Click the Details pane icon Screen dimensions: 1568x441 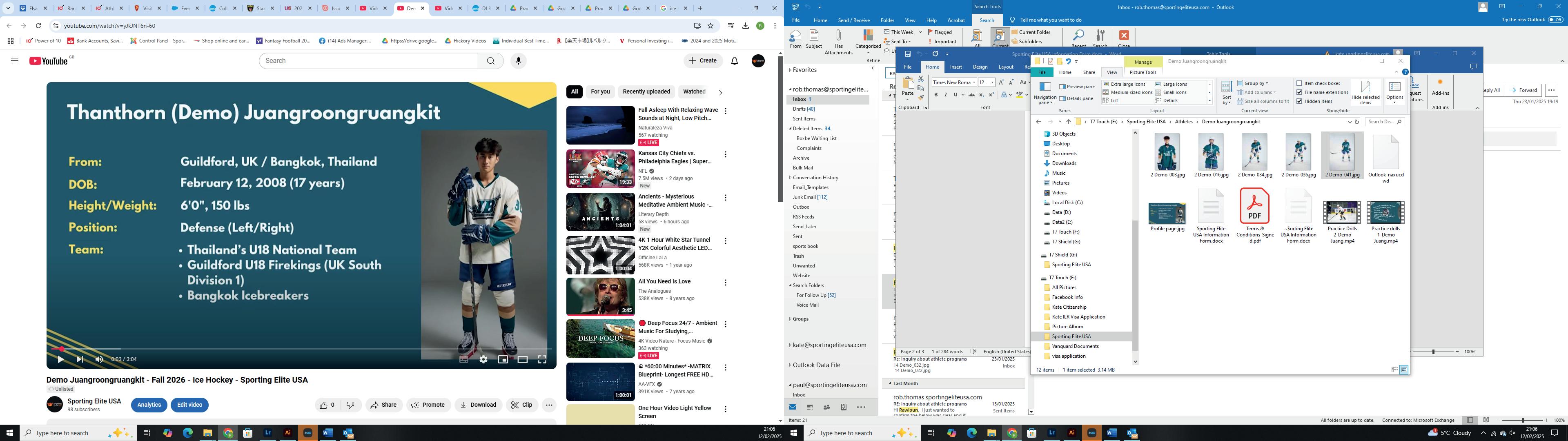tap(1062, 98)
